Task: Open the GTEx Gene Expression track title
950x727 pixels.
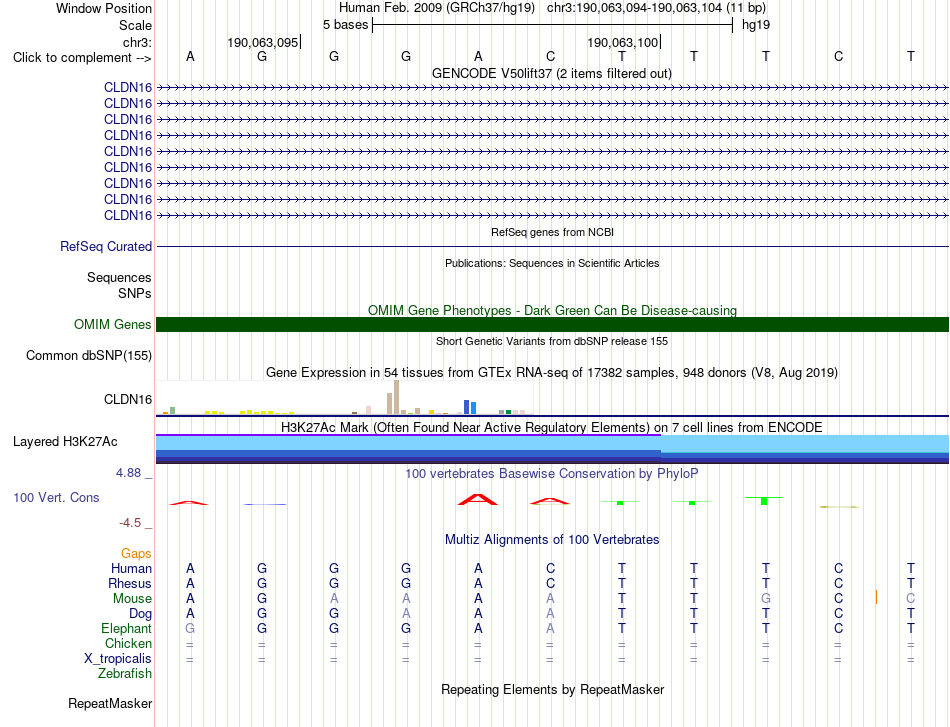Action: click(552, 373)
